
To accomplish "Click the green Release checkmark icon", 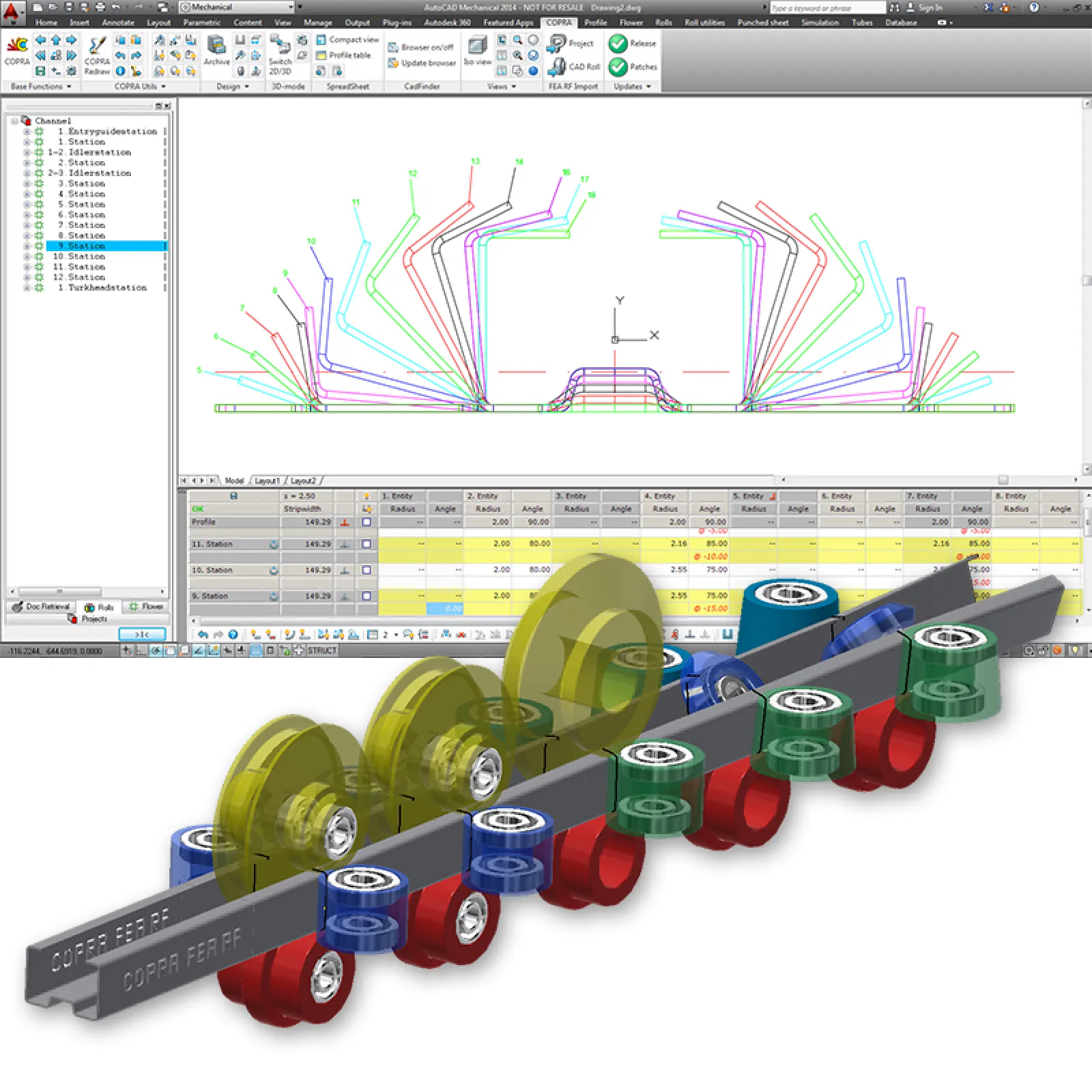I will click(618, 44).
